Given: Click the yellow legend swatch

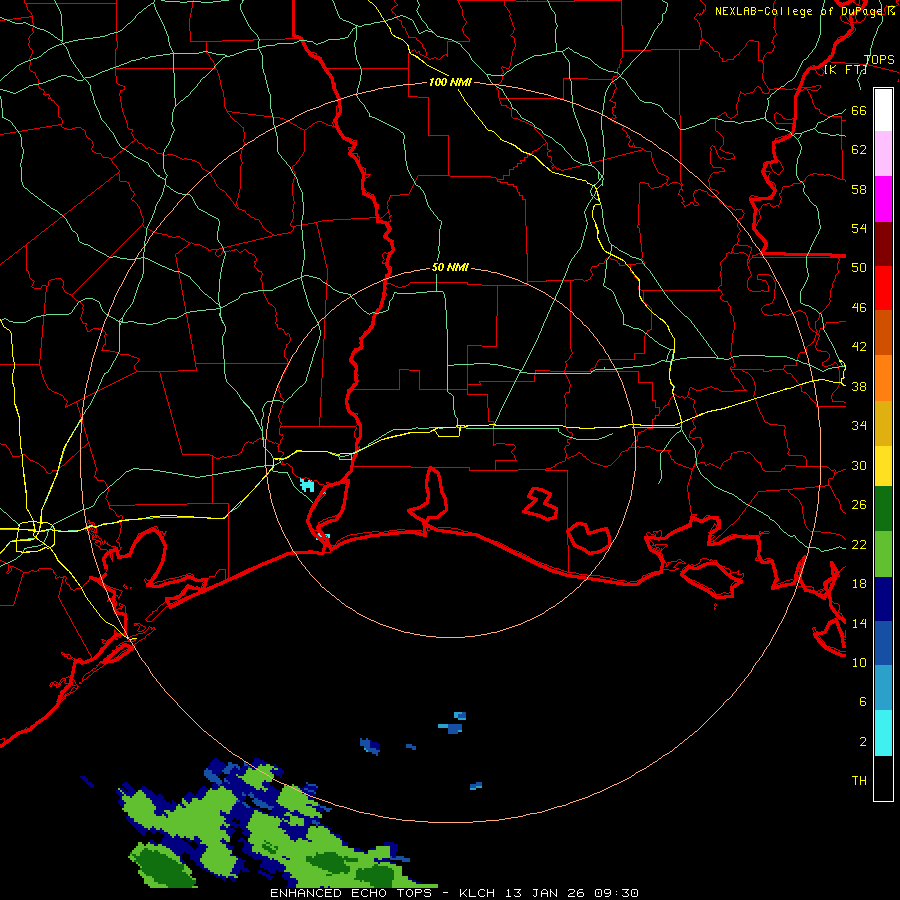Looking at the screenshot, I should pos(883,466).
